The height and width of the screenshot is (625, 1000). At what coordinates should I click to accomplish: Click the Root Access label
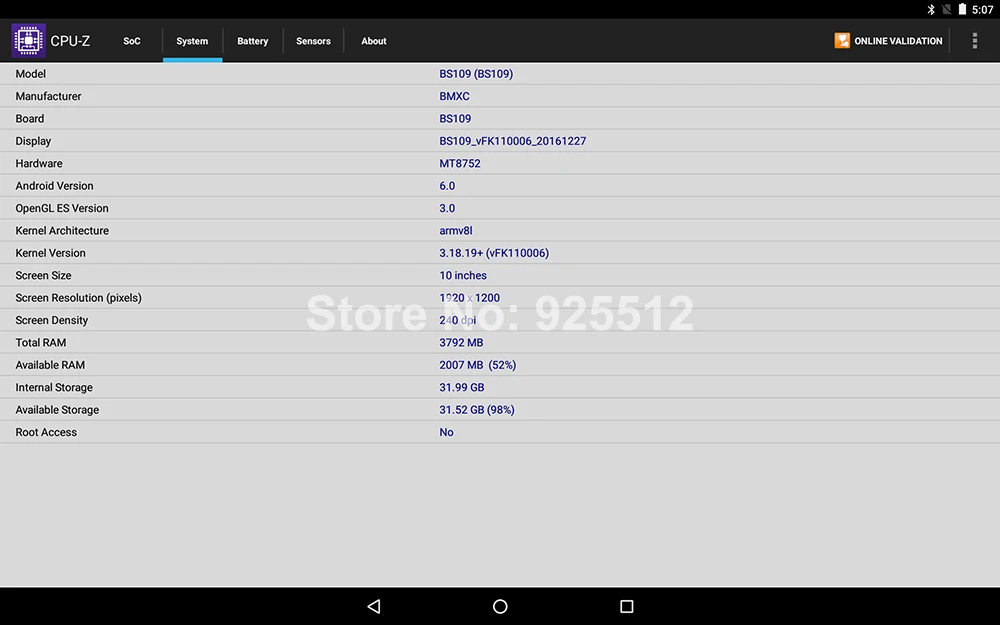[46, 432]
